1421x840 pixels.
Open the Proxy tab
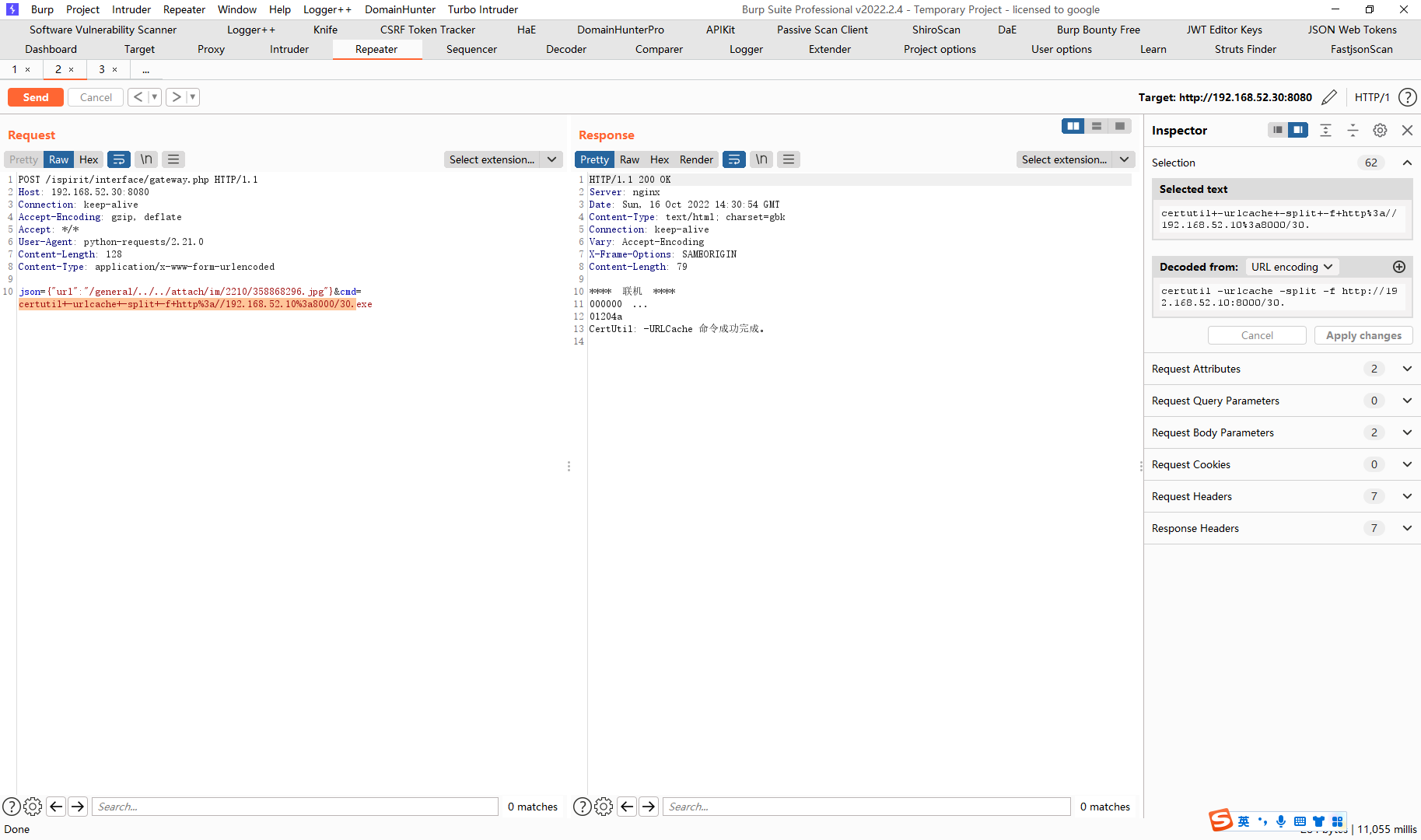[211, 49]
